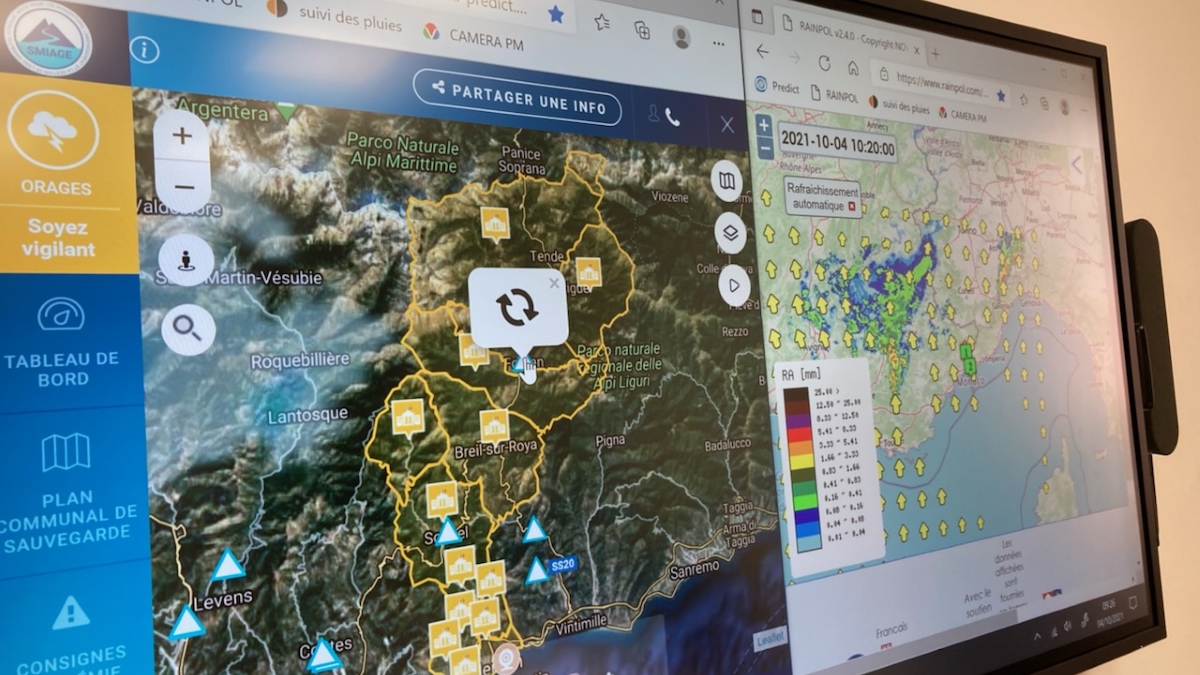Open the Orages storm alert icon
The image size is (1200, 675).
(52, 130)
